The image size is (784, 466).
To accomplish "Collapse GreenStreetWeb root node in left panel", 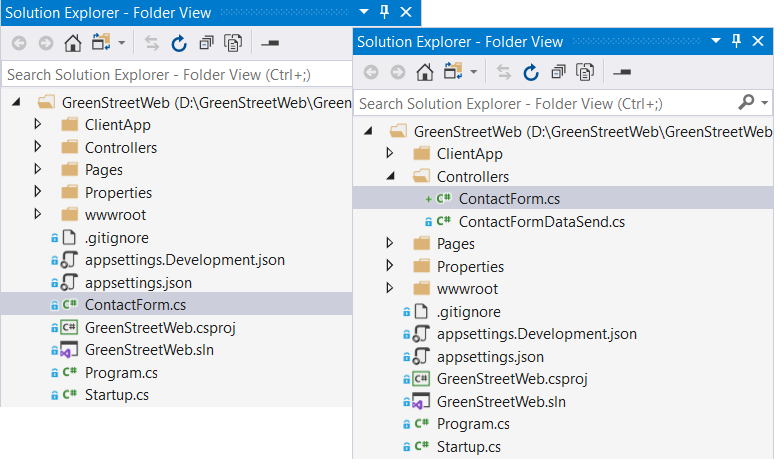I will 16,102.
